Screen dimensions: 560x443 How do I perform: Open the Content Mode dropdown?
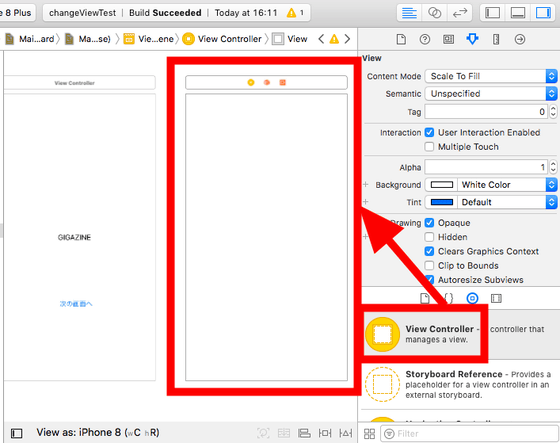click(491, 76)
